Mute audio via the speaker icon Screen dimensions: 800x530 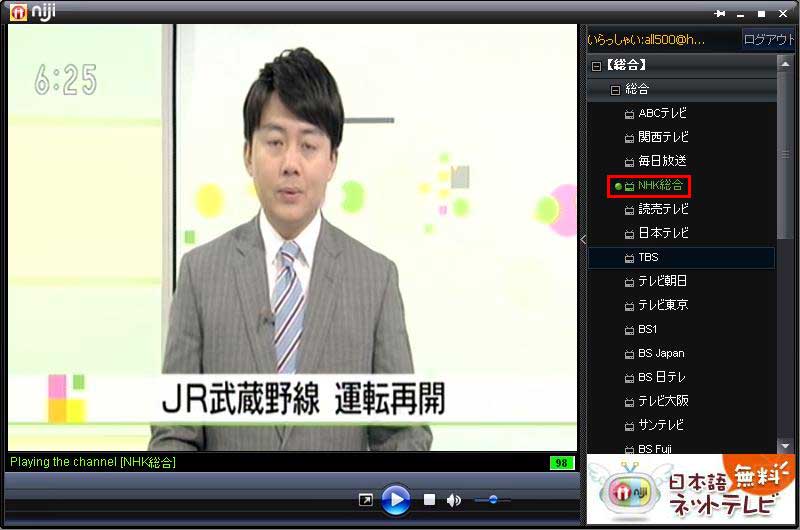[453, 499]
